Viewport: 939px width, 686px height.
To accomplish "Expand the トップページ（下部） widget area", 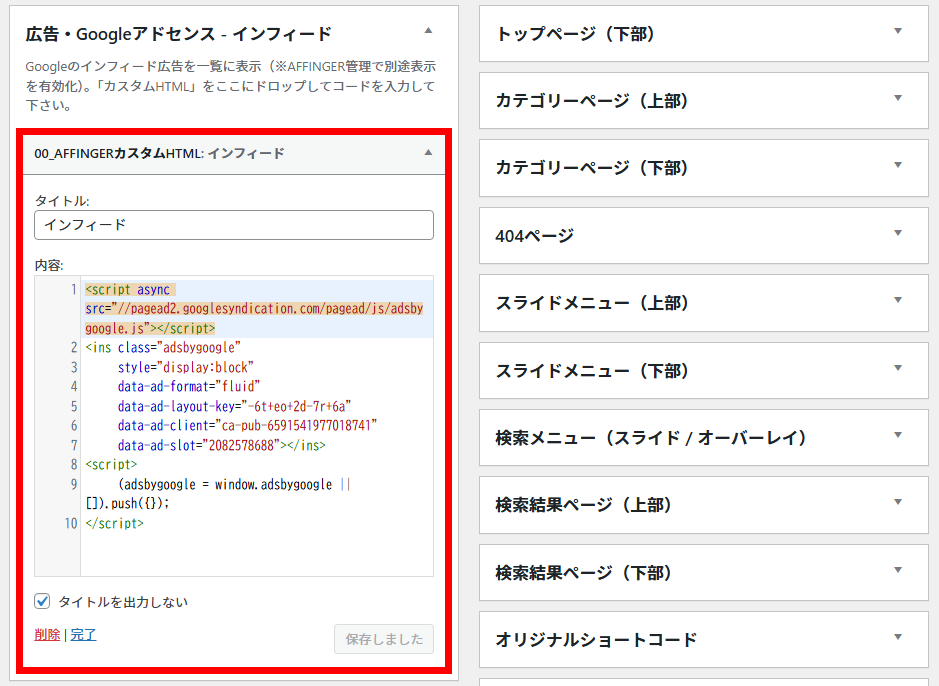I will point(897,32).
